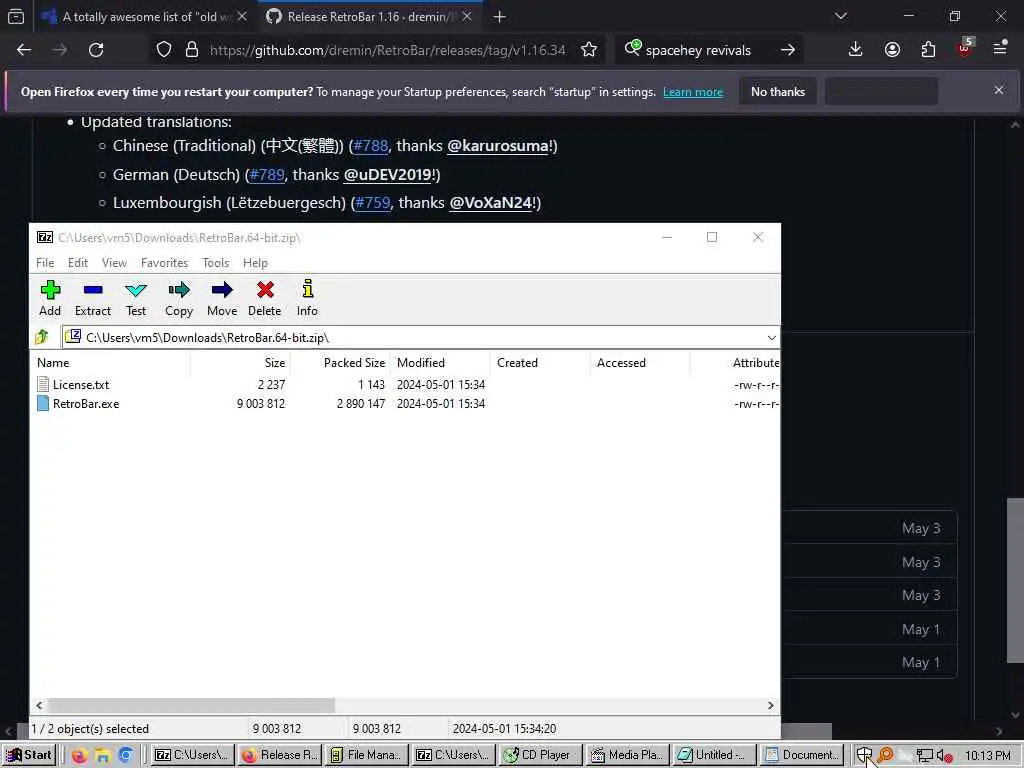Bookmark this page with the star icon
1024x768 pixels.
tap(589, 50)
